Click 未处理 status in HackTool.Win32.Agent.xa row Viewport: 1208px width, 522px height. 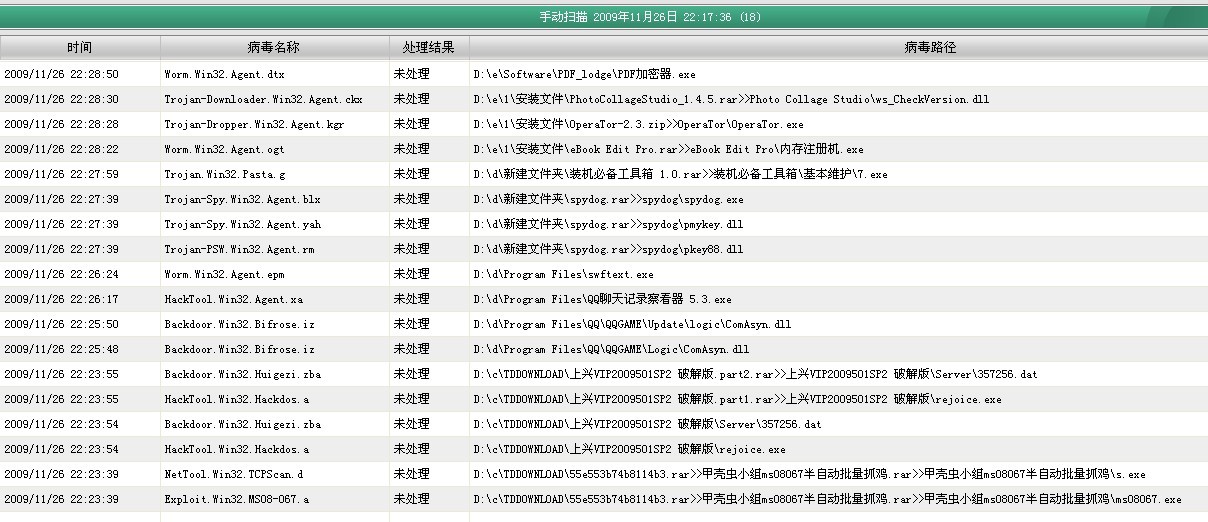[411, 299]
